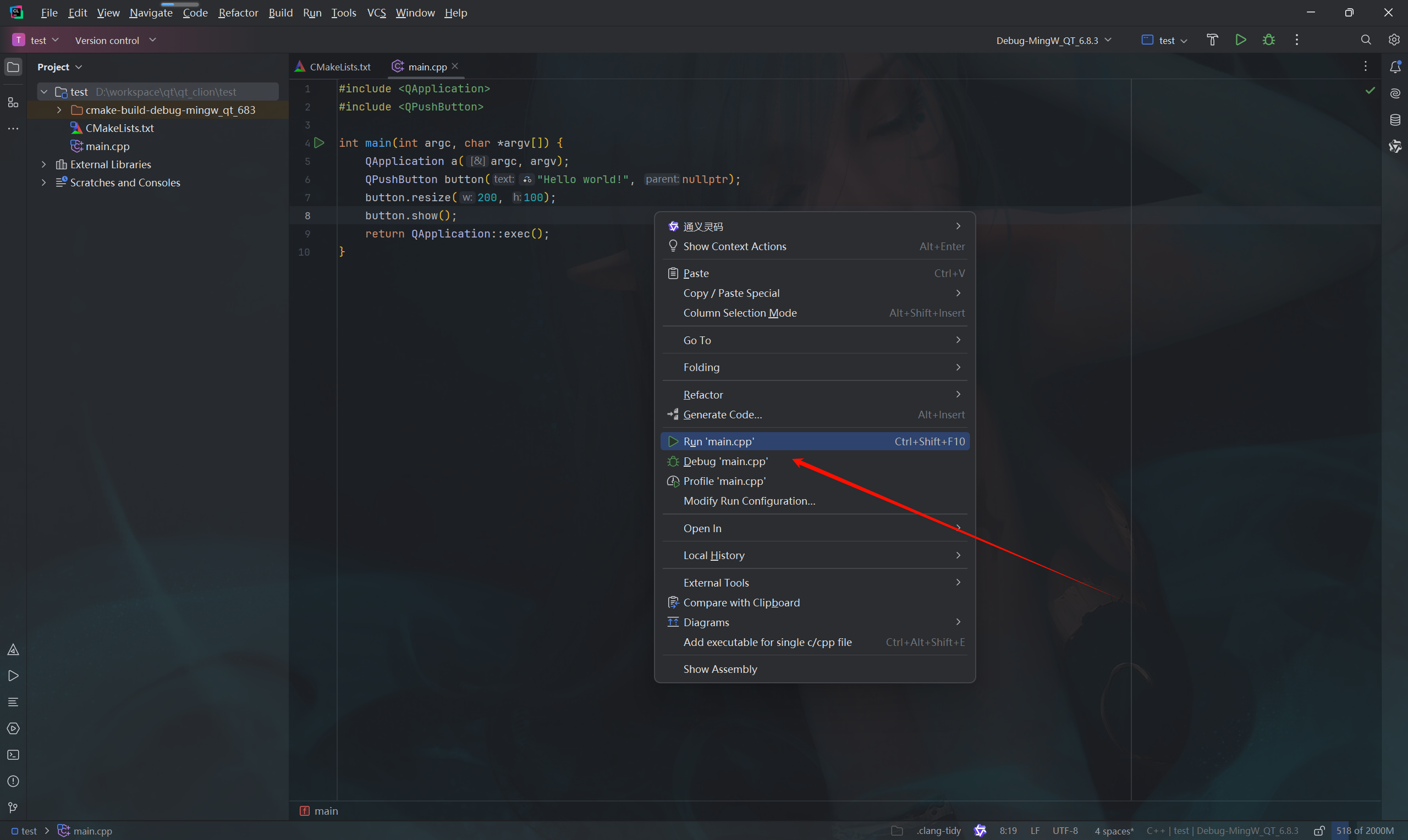
Task: Expand the External Libraries node
Action: pyautogui.click(x=43, y=164)
